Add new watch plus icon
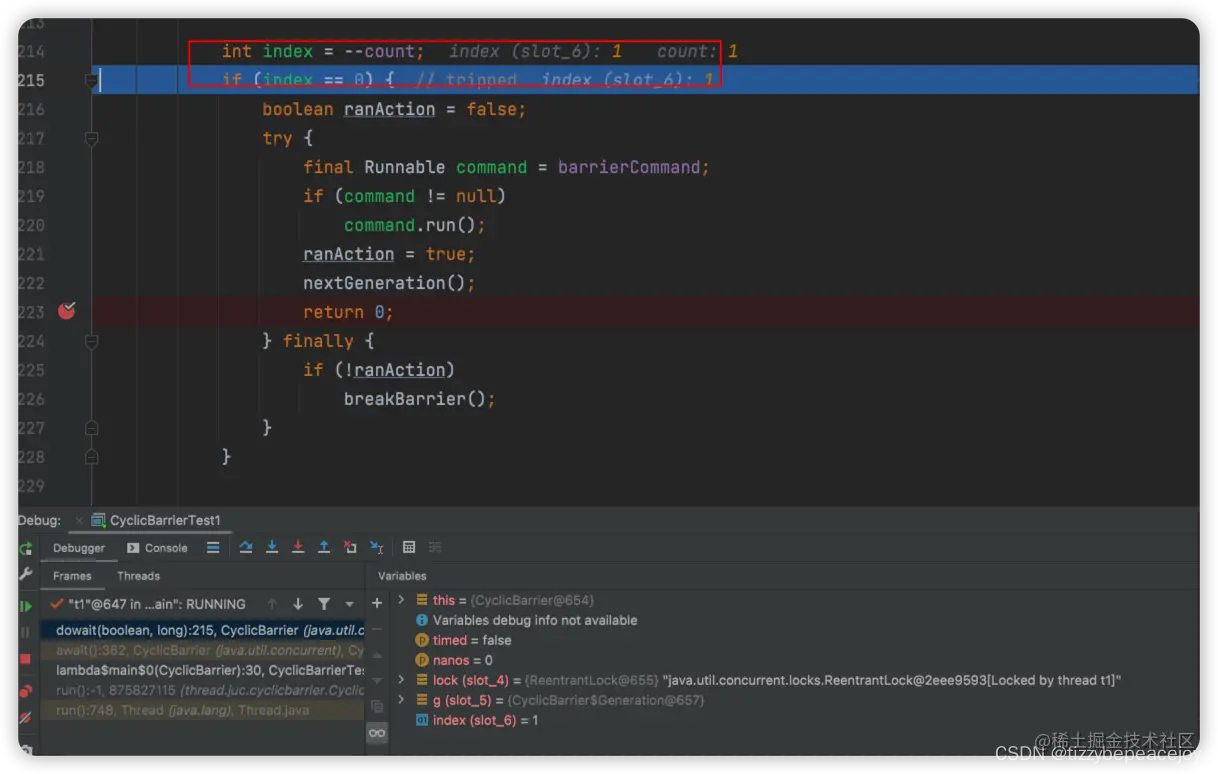This screenshot has height=774, width=1218. (x=377, y=603)
